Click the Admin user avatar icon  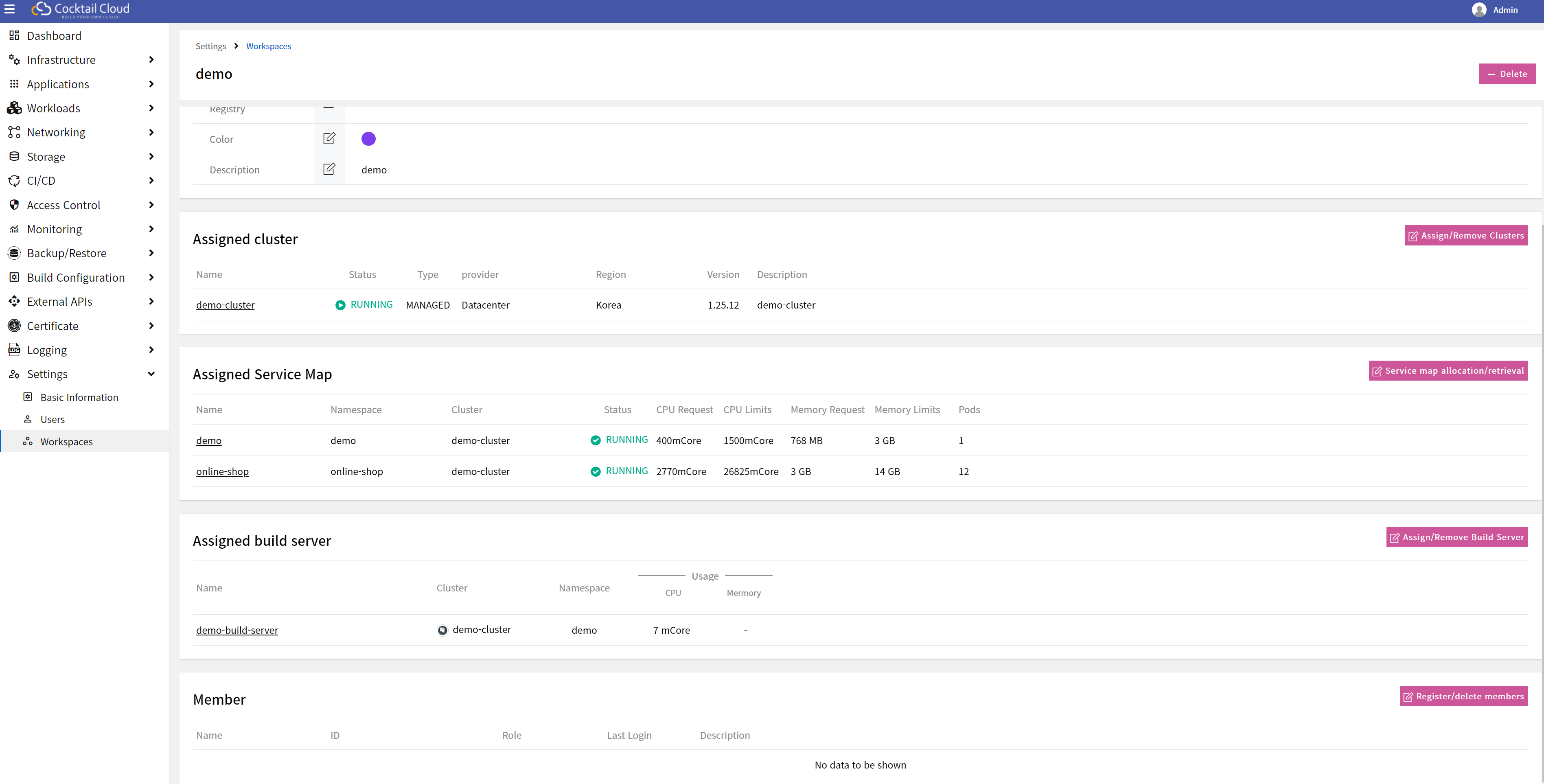point(1479,10)
